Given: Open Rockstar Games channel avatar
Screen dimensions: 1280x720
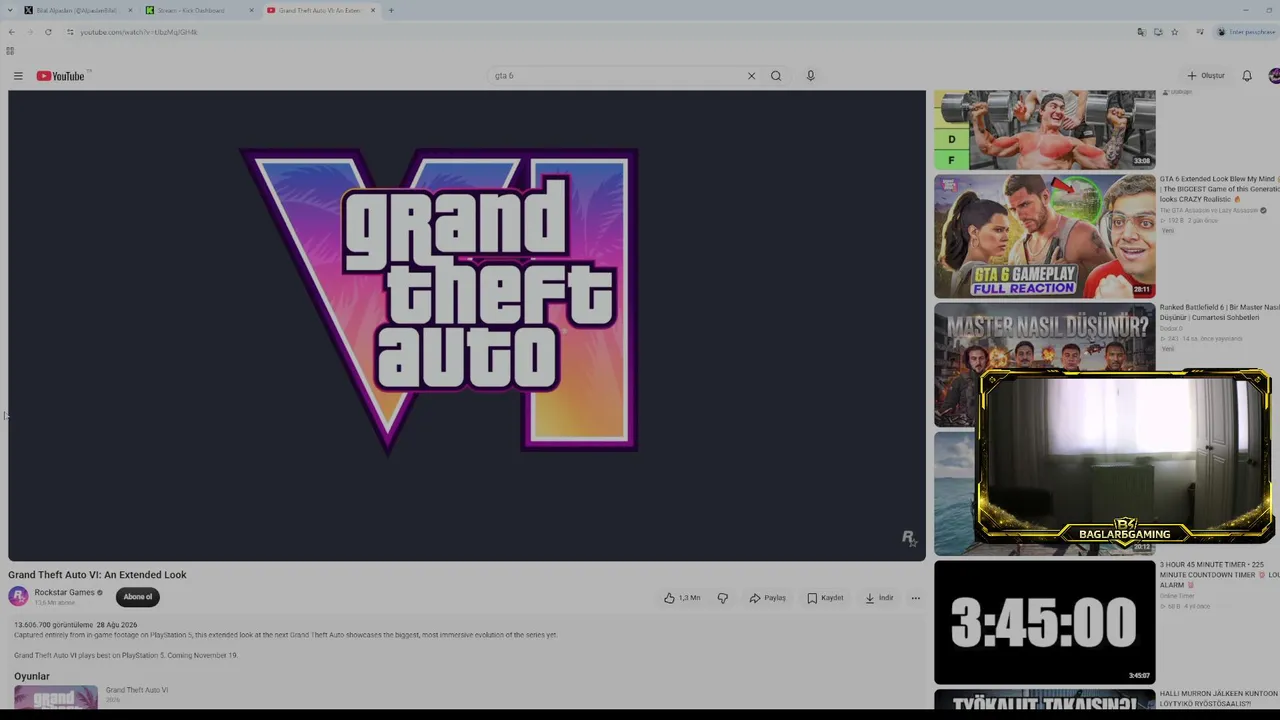Looking at the screenshot, I should 18,597.
